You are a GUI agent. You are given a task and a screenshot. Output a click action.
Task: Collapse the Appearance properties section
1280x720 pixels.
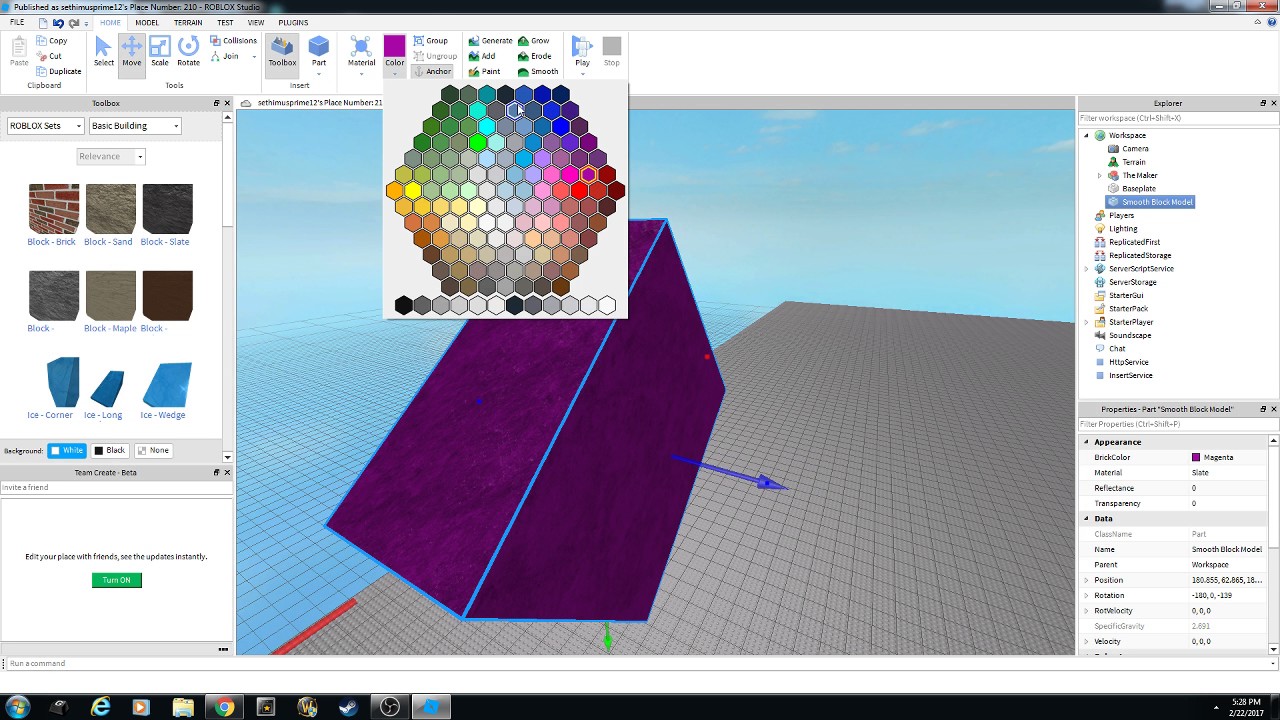tap(1087, 442)
